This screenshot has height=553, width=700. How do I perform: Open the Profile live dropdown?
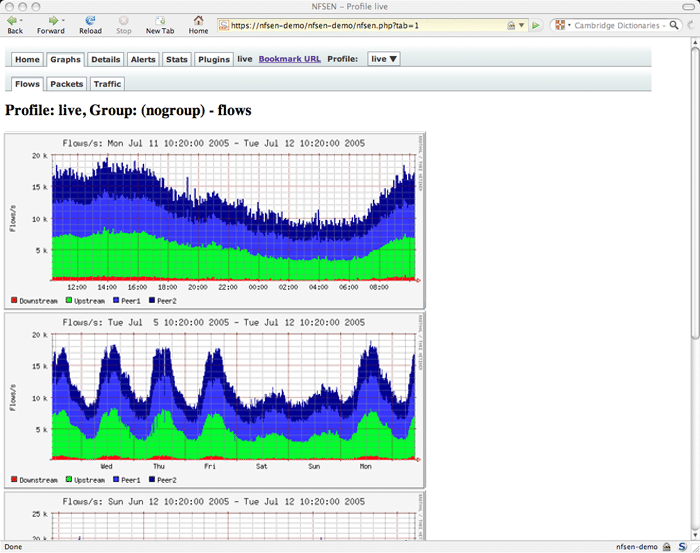pos(383,59)
